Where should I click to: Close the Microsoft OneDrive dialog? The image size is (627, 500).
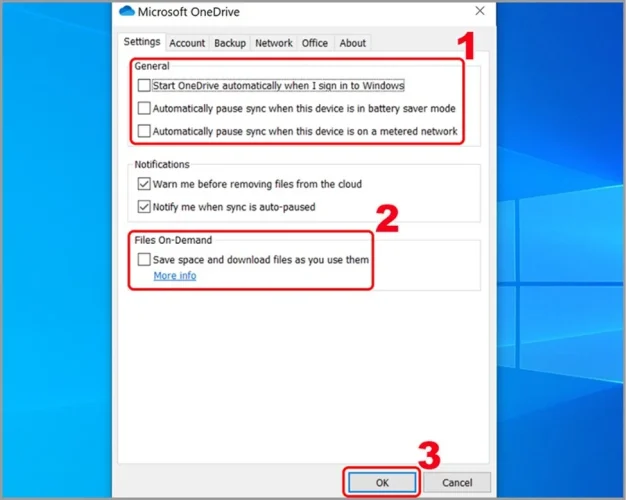click(480, 11)
